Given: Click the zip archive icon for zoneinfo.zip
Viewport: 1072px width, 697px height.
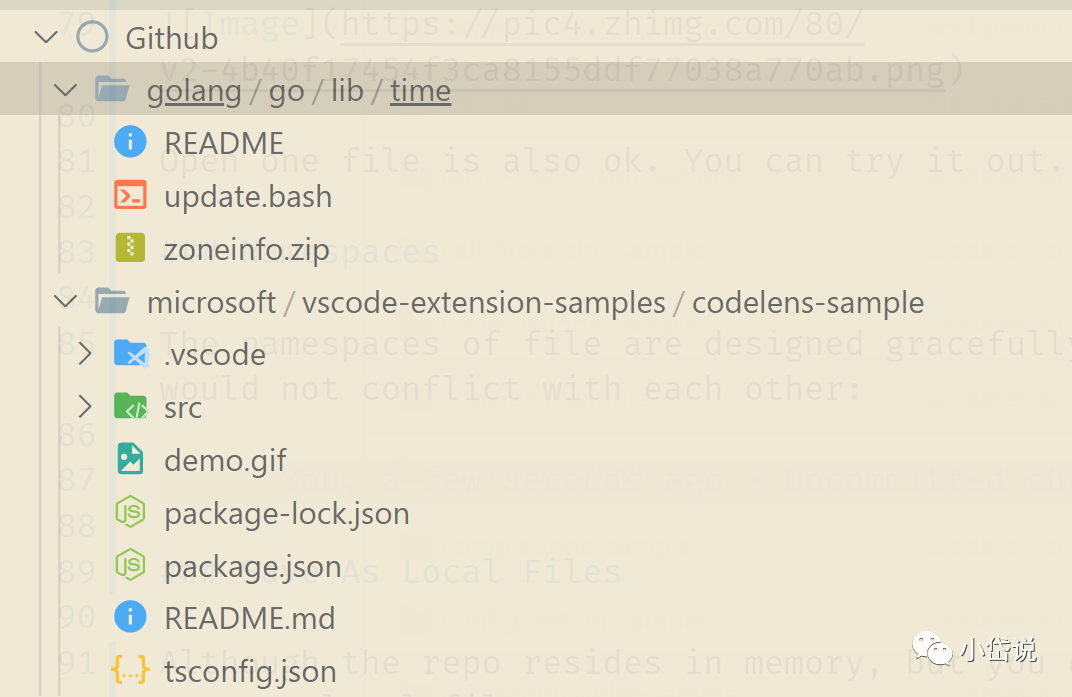Looking at the screenshot, I should pos(130,248).
